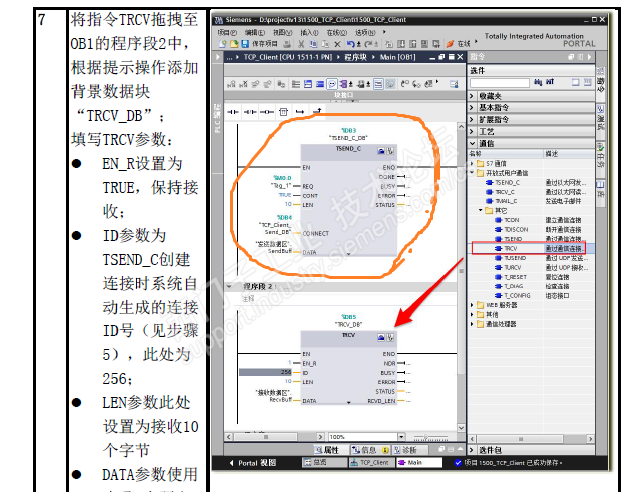Image resolution: width=638 pixels, height=492 pixels.
Task: Click close branch icon in LAD toolbar
Action: pyautogui.click(x=317, y=111)
